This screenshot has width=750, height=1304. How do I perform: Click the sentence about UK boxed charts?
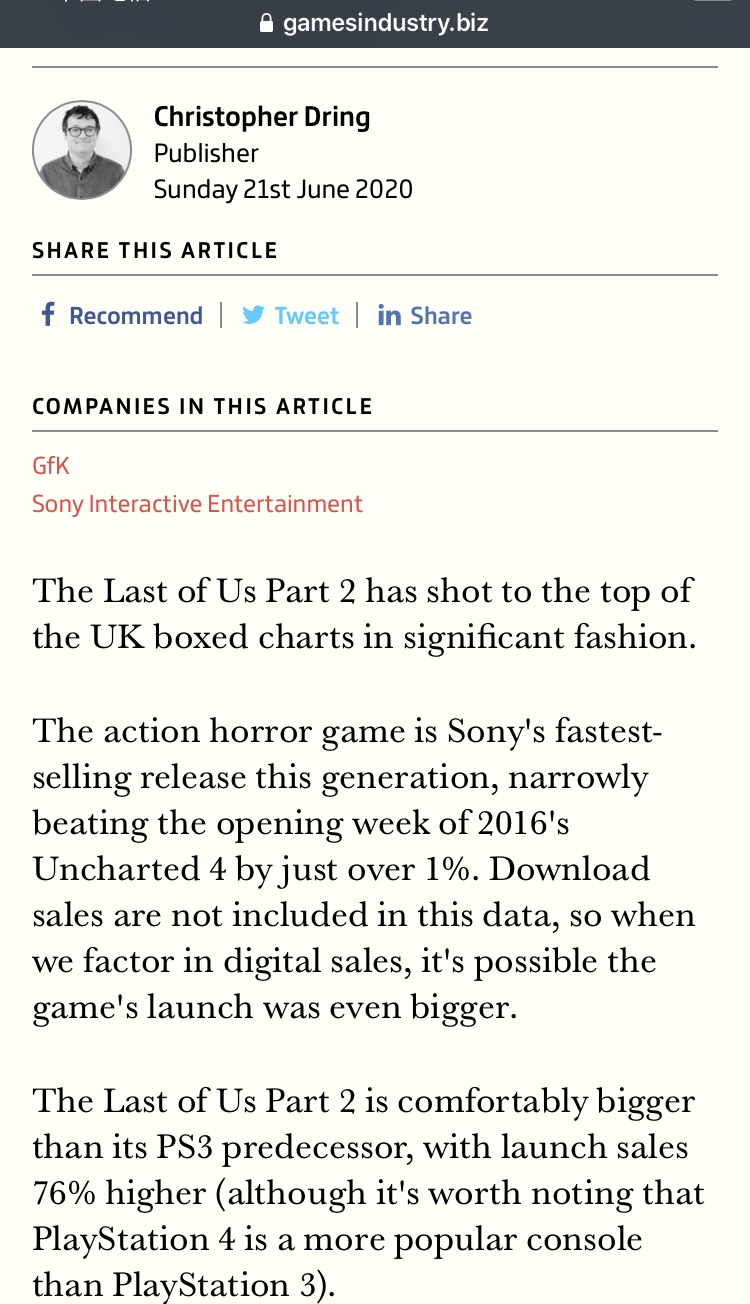(363, 613)
